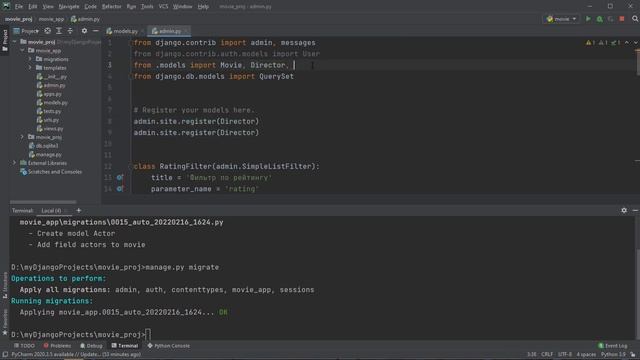The height and width of the screenshot is (360, 640).
Task: Hide the Project panel with the minus icon
Action: pyautogui.click(x=96, y=31)
